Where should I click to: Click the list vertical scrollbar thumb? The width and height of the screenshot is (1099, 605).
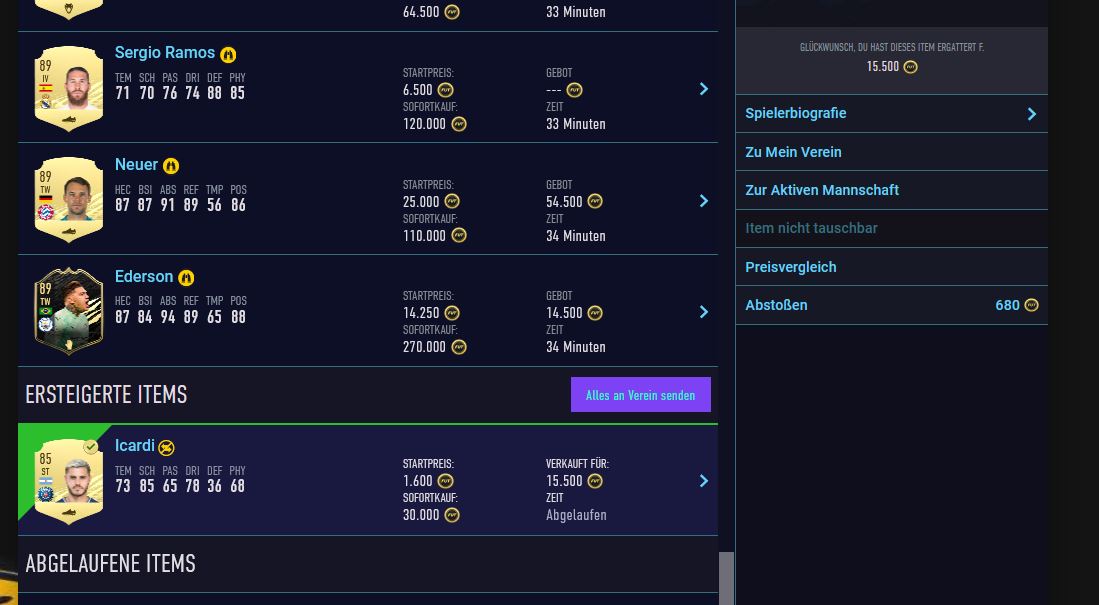[726, 578]
